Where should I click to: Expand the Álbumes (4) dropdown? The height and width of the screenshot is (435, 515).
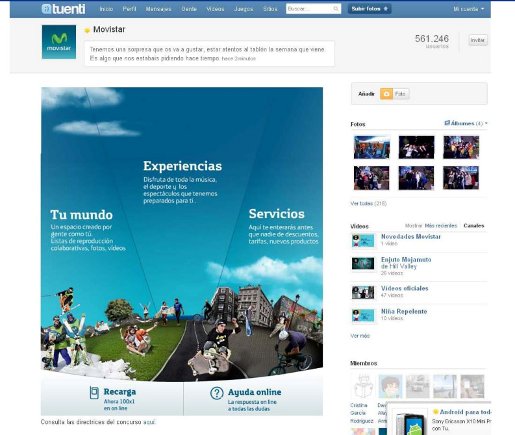click(469, 123)
